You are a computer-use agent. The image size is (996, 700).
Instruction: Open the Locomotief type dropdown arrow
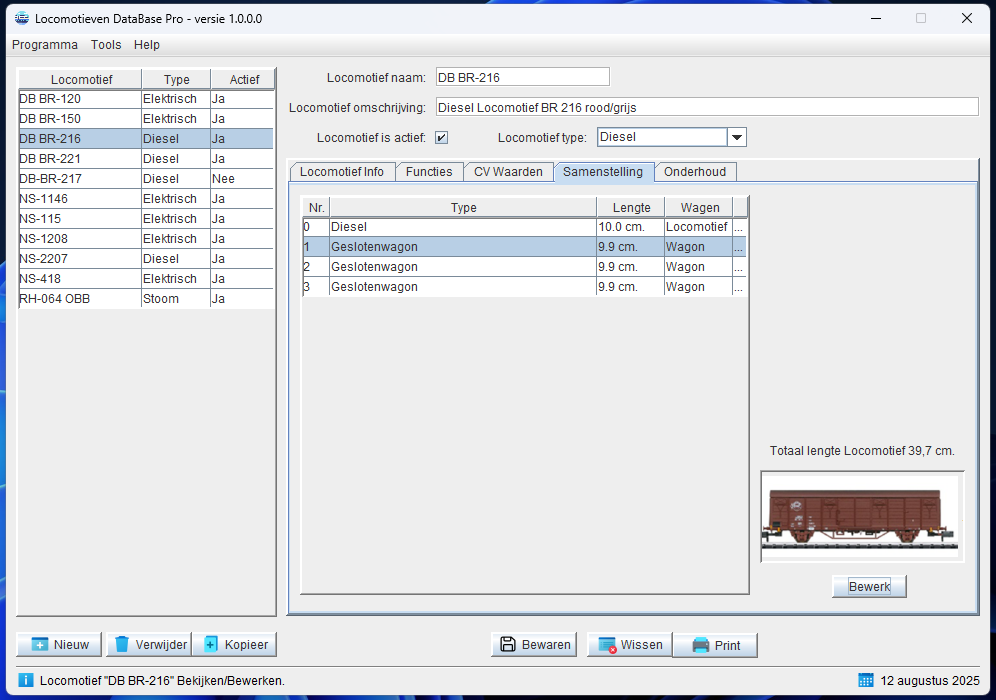point(737,137)
